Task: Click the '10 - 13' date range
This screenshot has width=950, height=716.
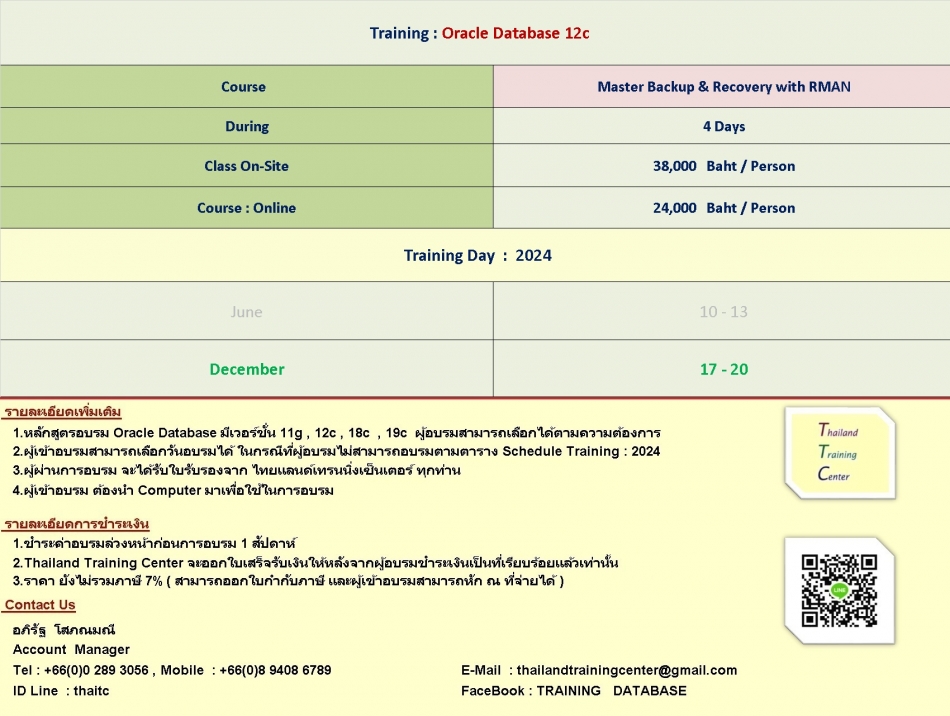Action: (723, 311)
